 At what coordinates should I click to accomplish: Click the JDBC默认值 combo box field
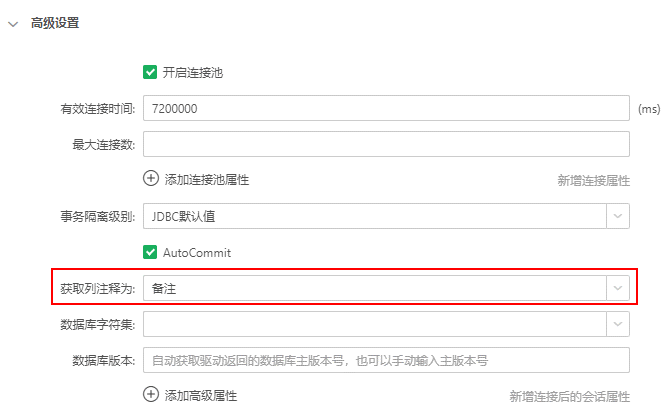click(374, 216)
